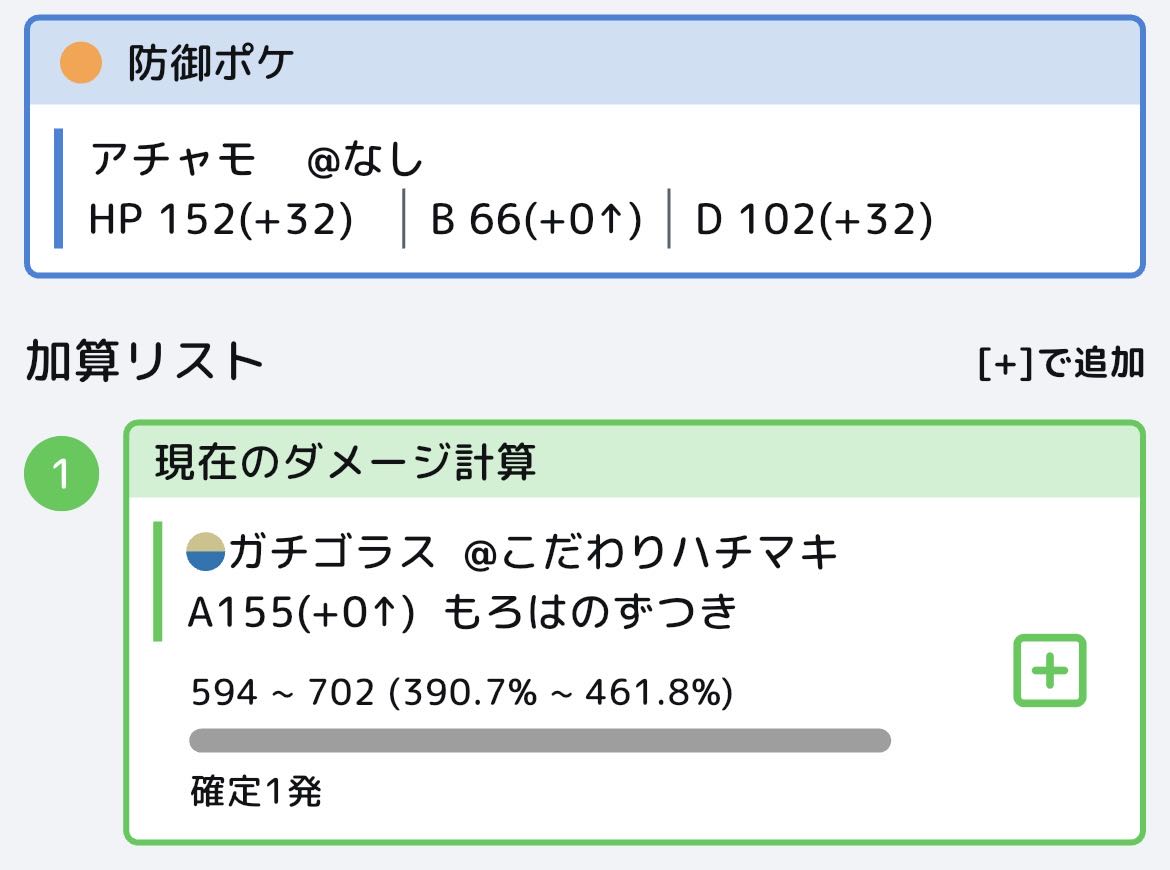This screenshot has width=1170, height=870.
Task: Tap the A155(+0↑) attack stat
Action: tap(301, 612)
